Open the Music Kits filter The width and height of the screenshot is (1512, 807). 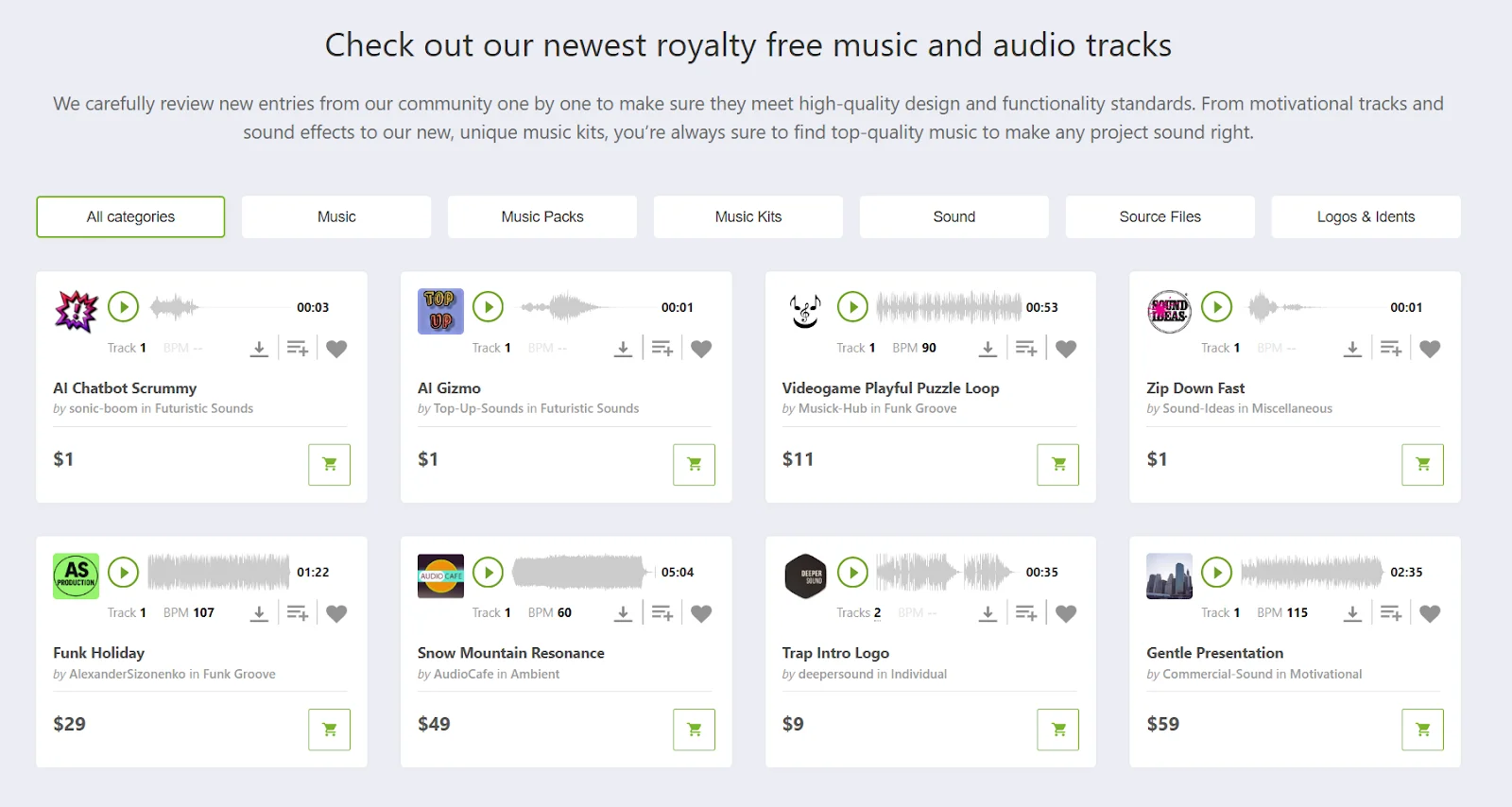pyautogui.click(x=747, y=216)
